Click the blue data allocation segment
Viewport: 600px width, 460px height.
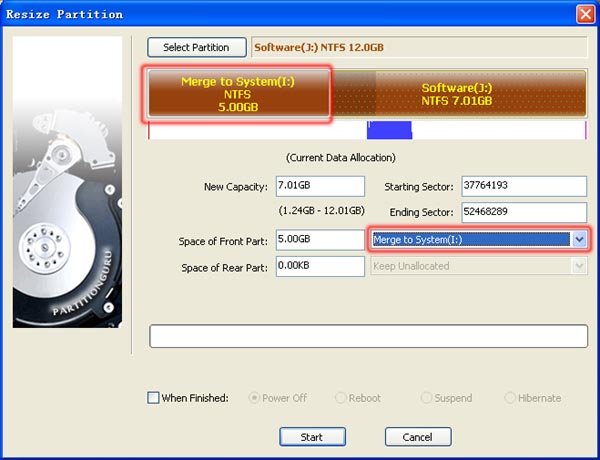pos(390,130)
